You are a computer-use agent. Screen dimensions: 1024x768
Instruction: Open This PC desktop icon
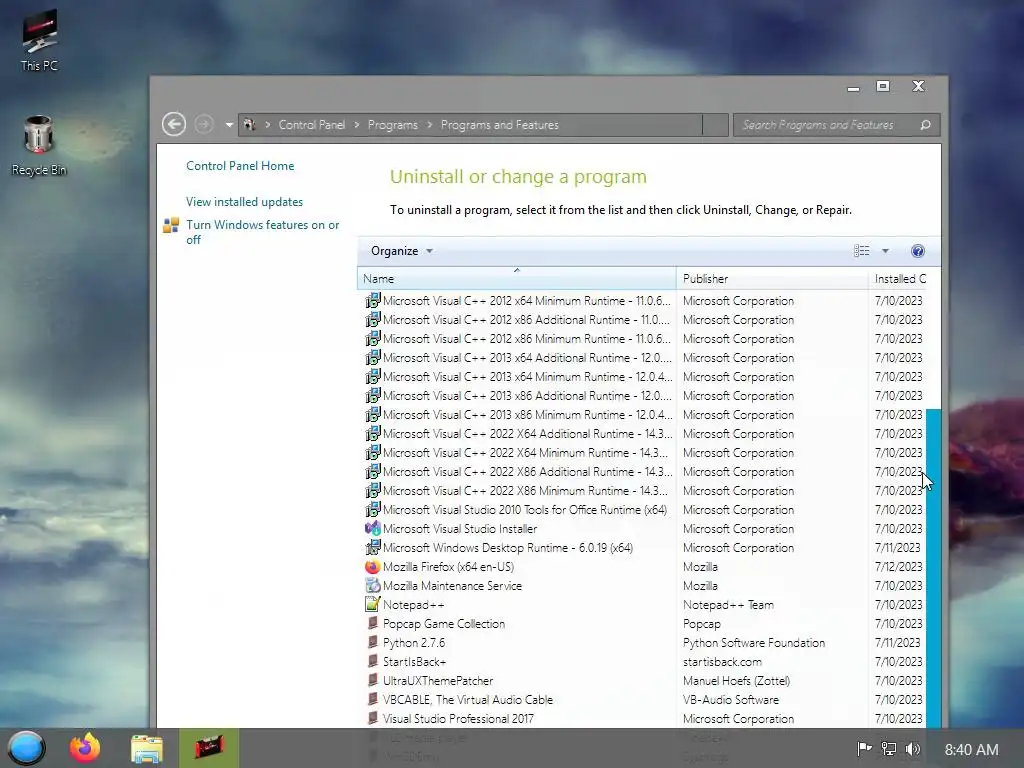pos(39,40)
